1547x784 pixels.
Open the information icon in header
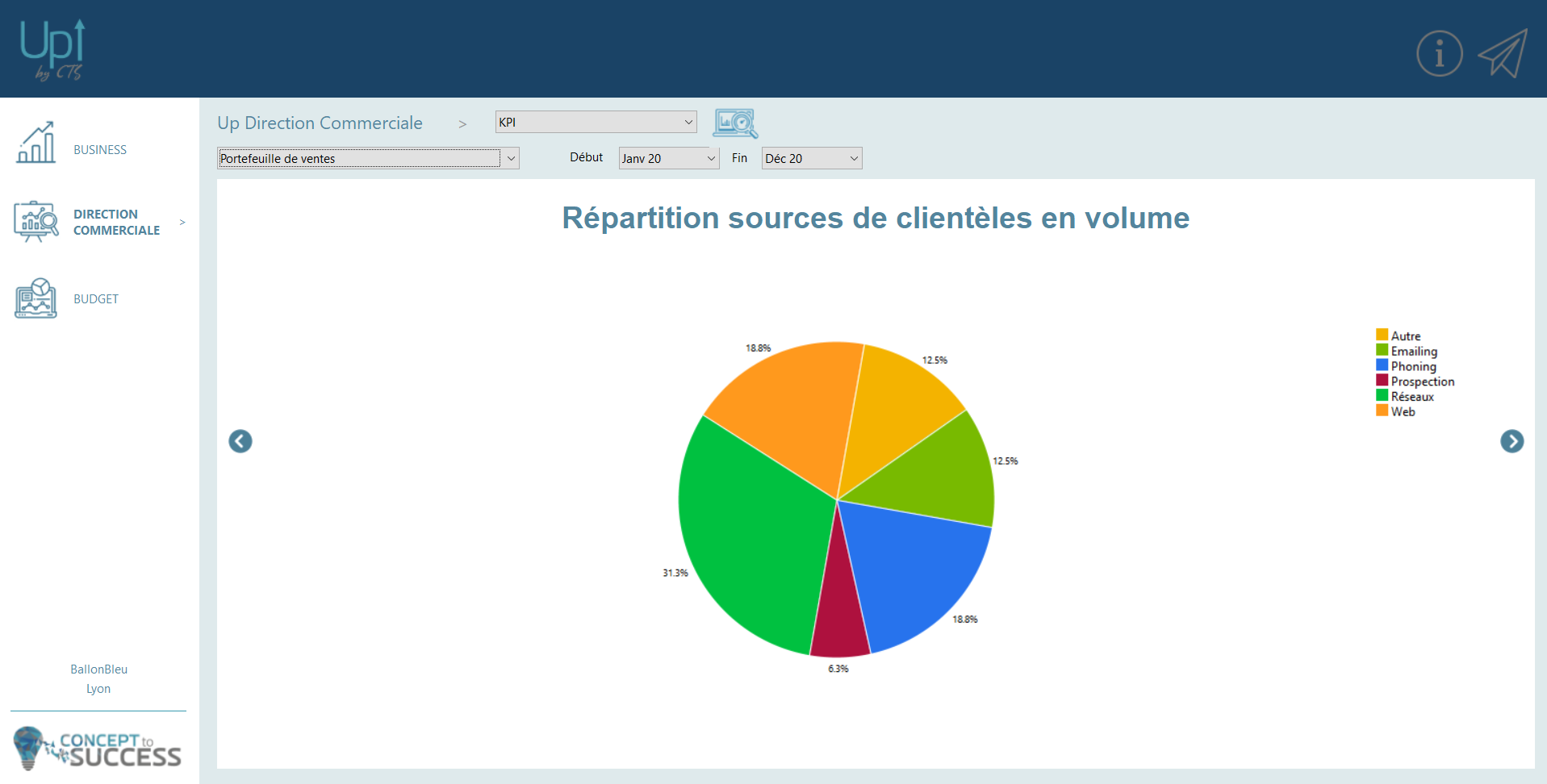(1440, 54)
